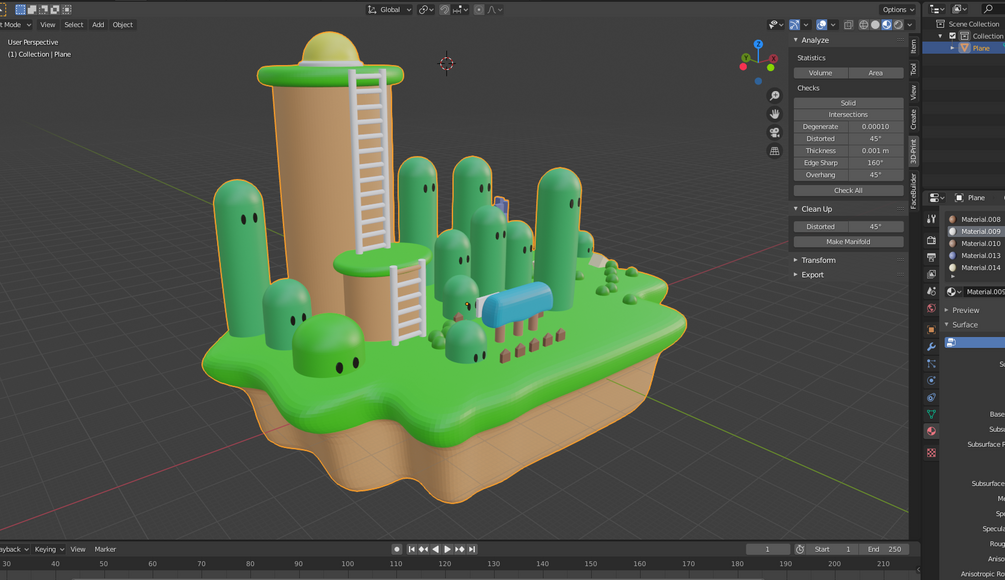Viewport: 1005px width, 580px height.
Task: Toggle X-ray view button
Action: click(848, 25)
